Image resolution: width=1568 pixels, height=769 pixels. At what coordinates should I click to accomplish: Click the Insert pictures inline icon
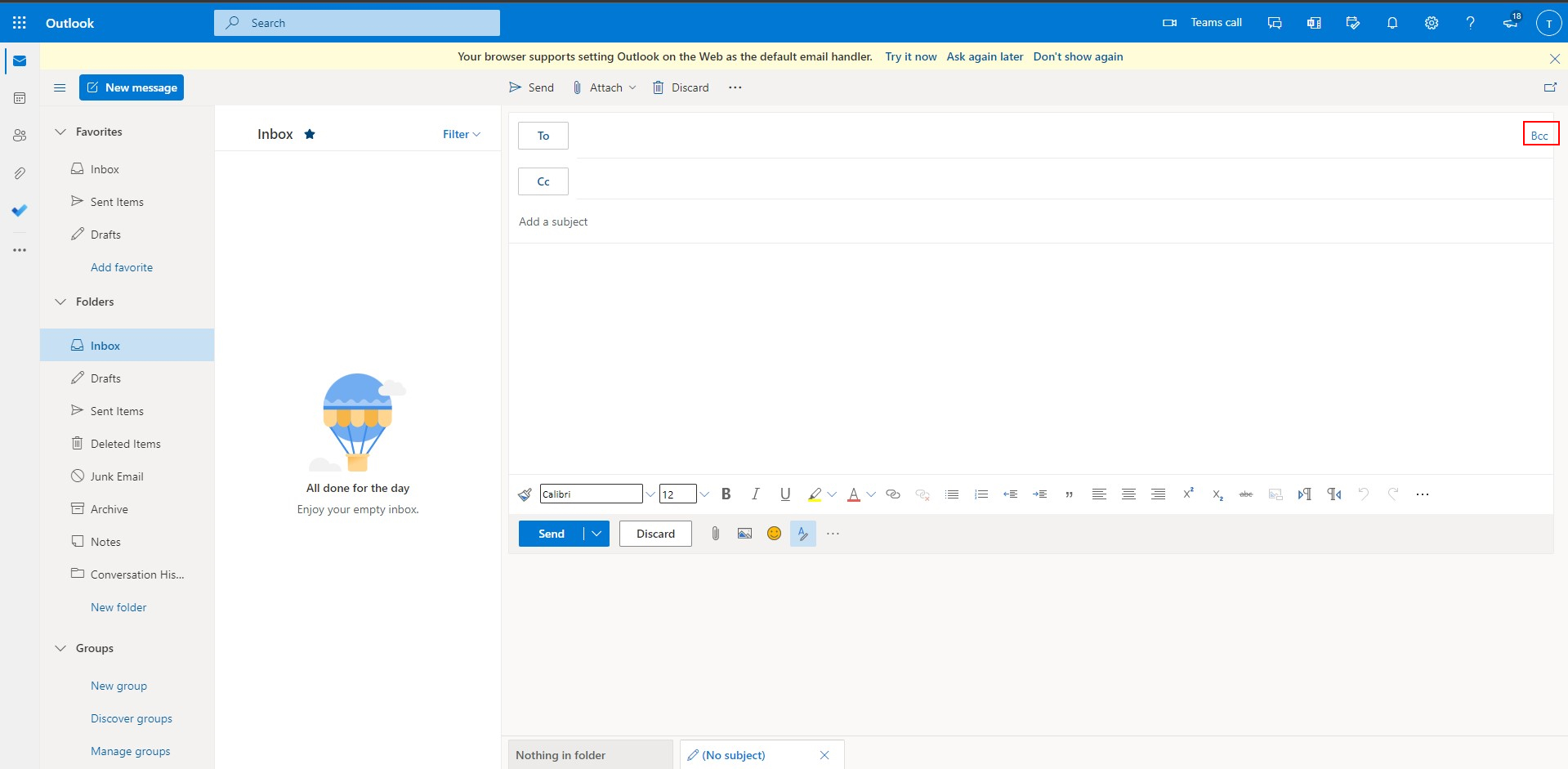pyautogui.click(x=744, y=534)
